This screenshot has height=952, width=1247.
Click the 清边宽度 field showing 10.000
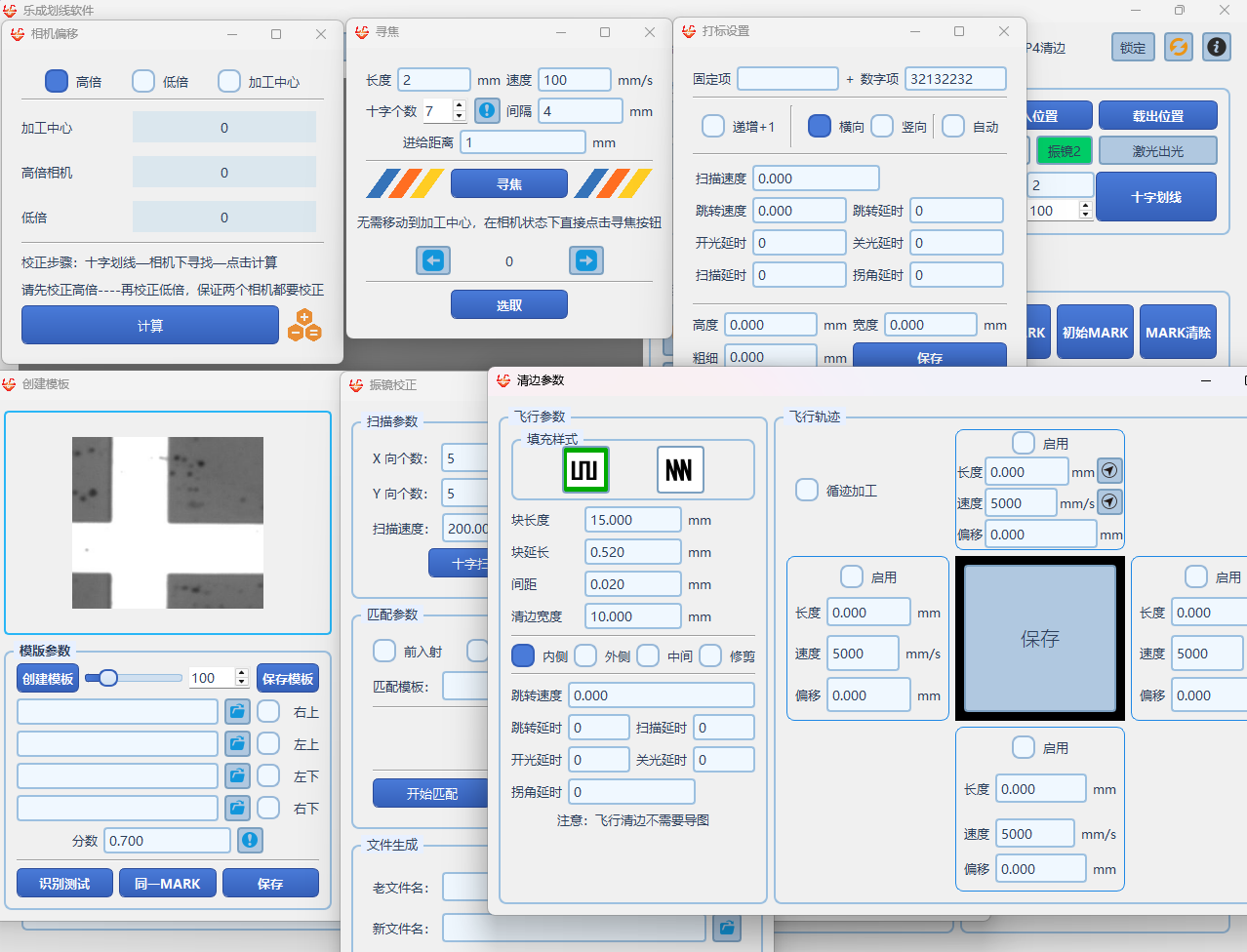pos(633,616)
